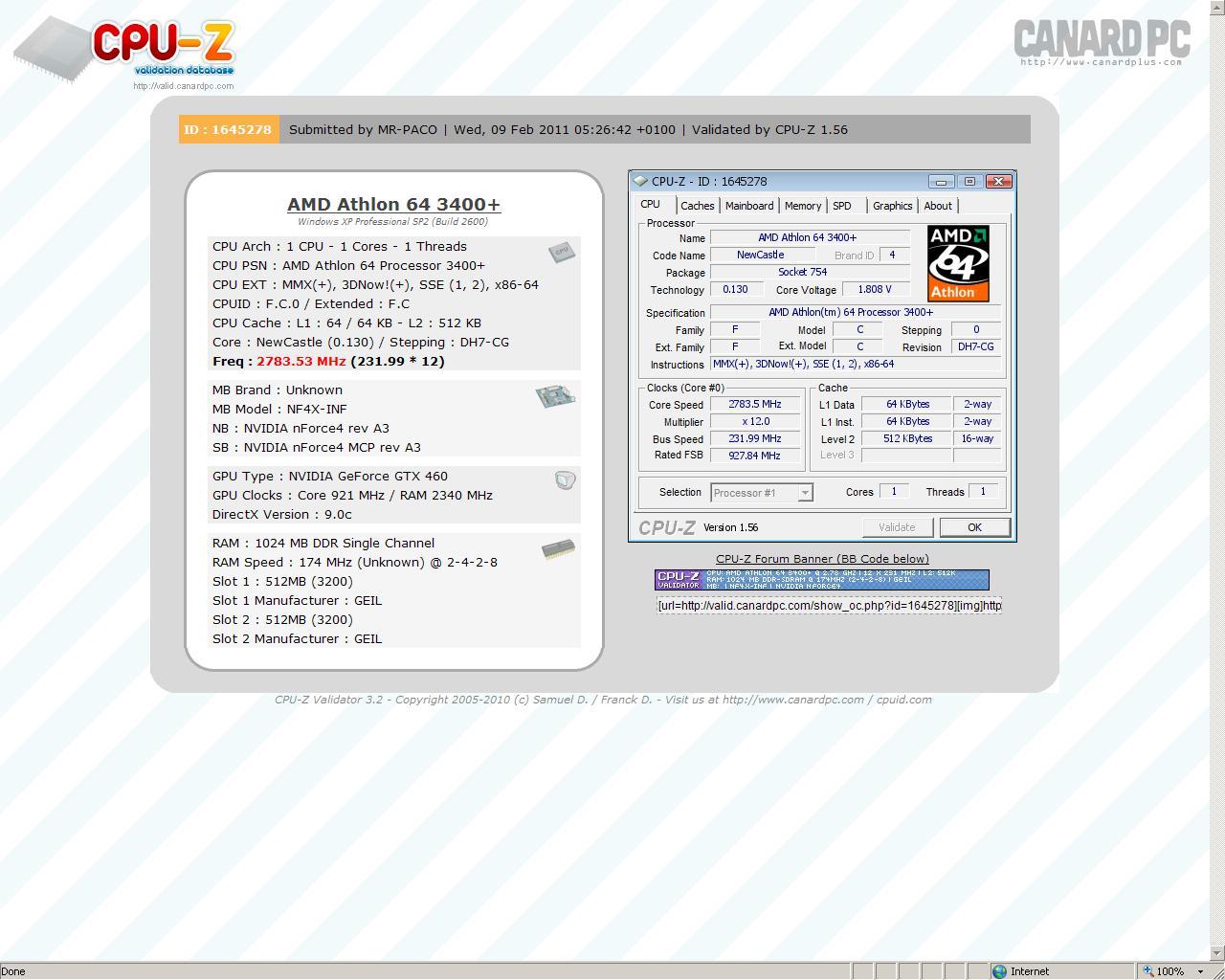Click the Multiplier value x 12.0
Screen dimensions: 1225x980
755,422
